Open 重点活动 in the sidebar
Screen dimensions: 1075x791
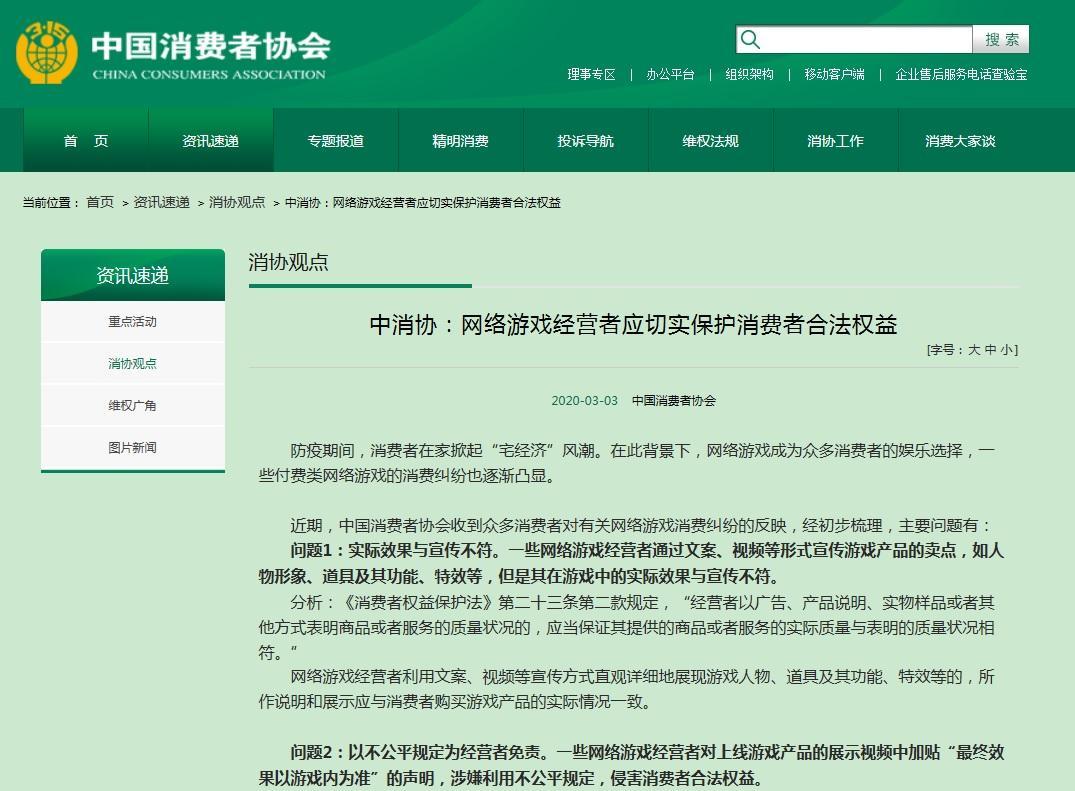pos(133,321)
